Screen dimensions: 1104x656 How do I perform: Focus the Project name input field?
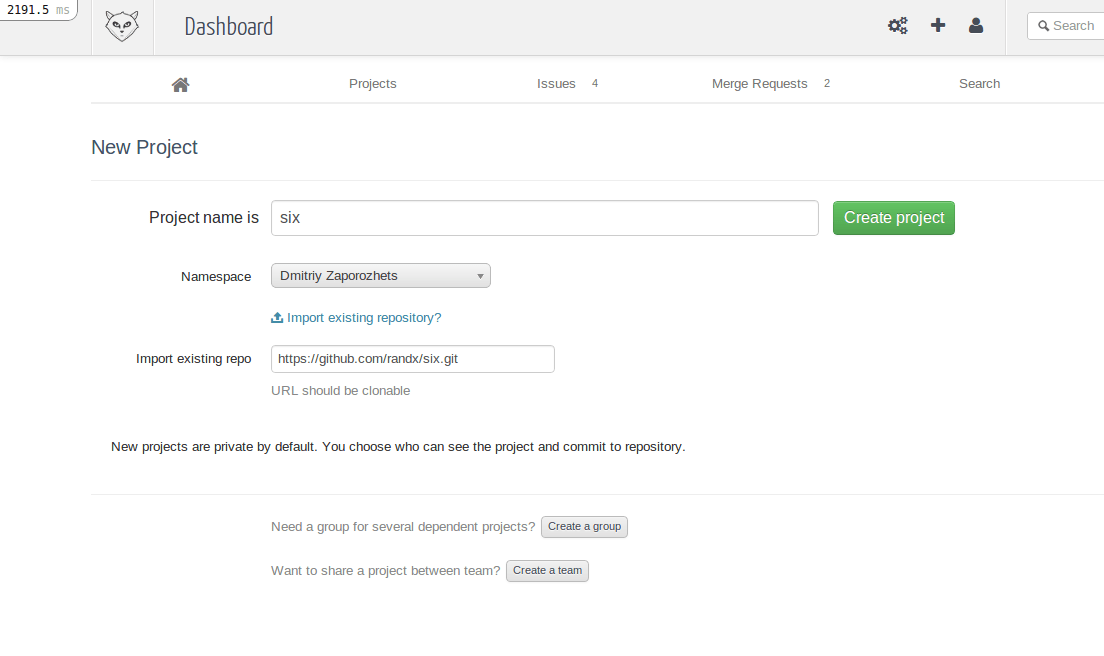(x=544, y=218)
